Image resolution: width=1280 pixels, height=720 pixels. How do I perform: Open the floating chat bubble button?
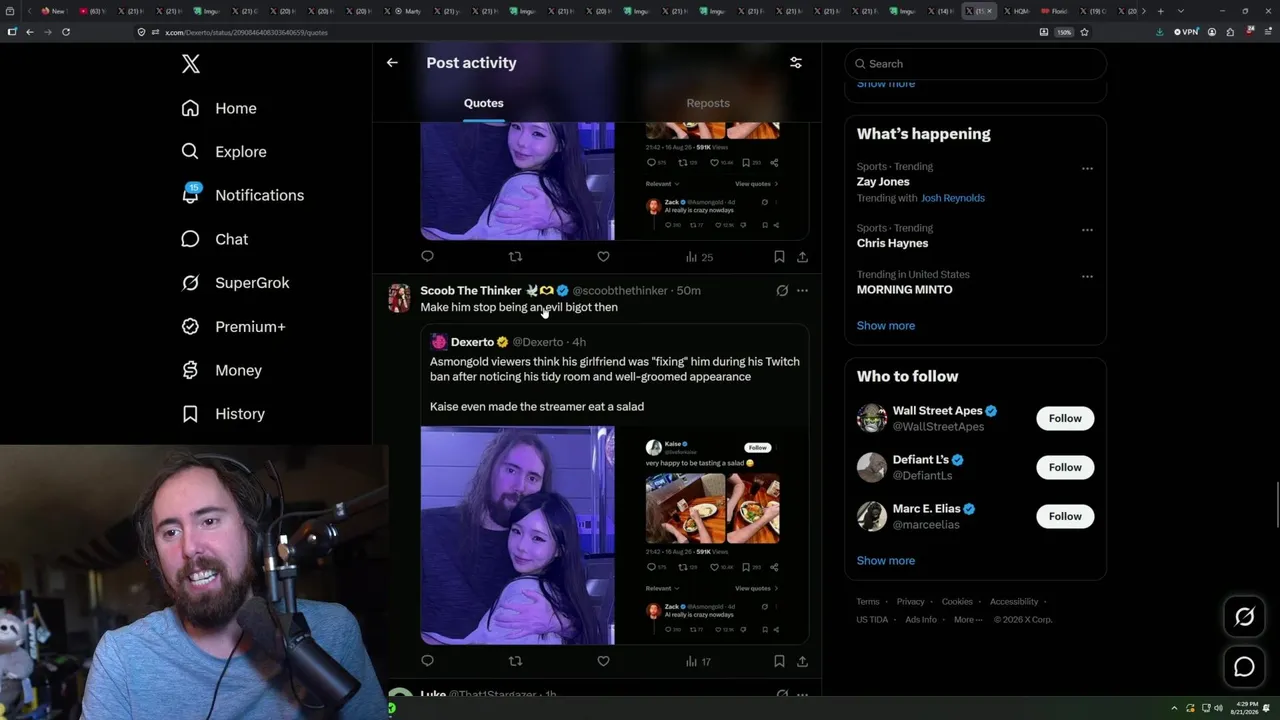pyautogui.click(x=1244, y=666)
